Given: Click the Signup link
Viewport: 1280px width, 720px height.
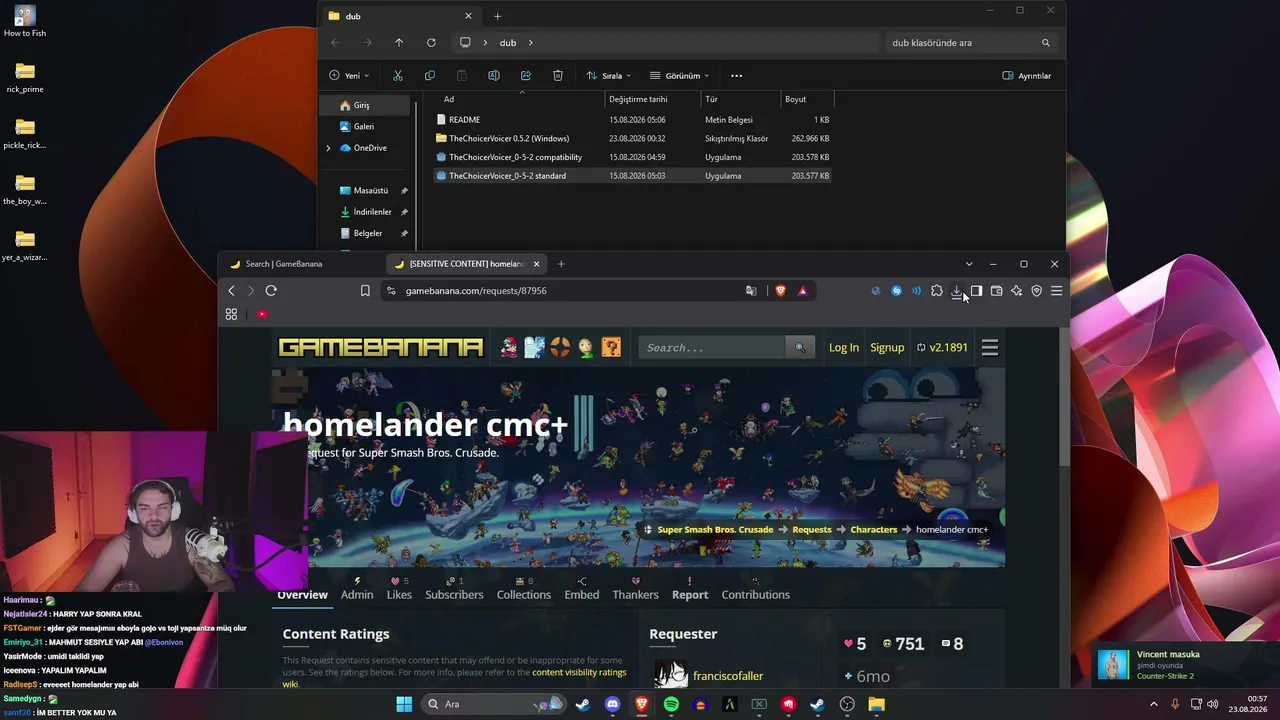Looking at the screenshot, I should pyautogui.click(x=887, y=348).
